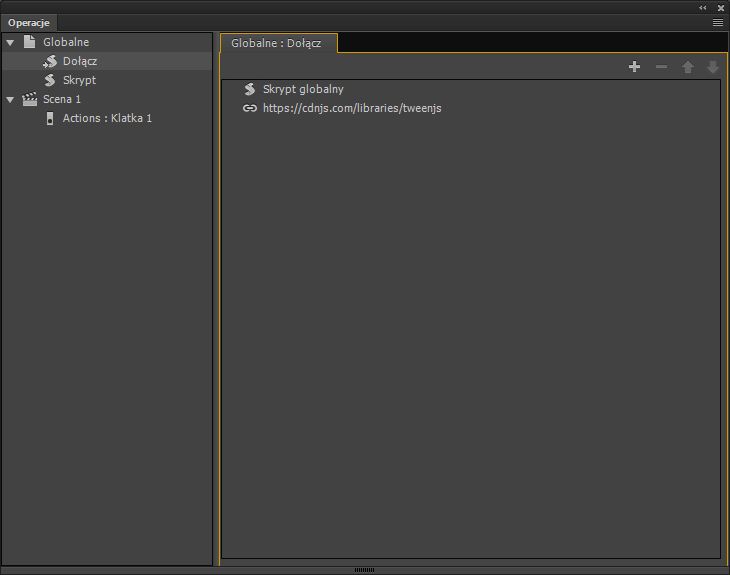Switch to the Operacje panel tab
Screen dimensions: 730x575
tap(28, 22)
